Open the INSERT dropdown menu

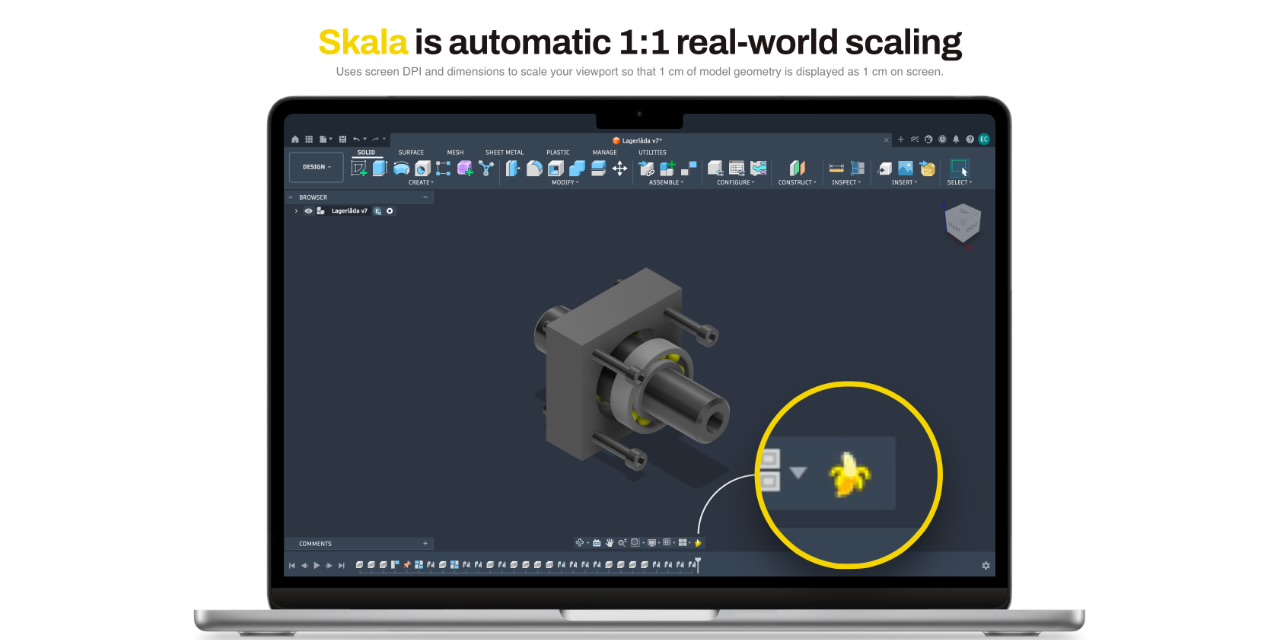point(906,182)
